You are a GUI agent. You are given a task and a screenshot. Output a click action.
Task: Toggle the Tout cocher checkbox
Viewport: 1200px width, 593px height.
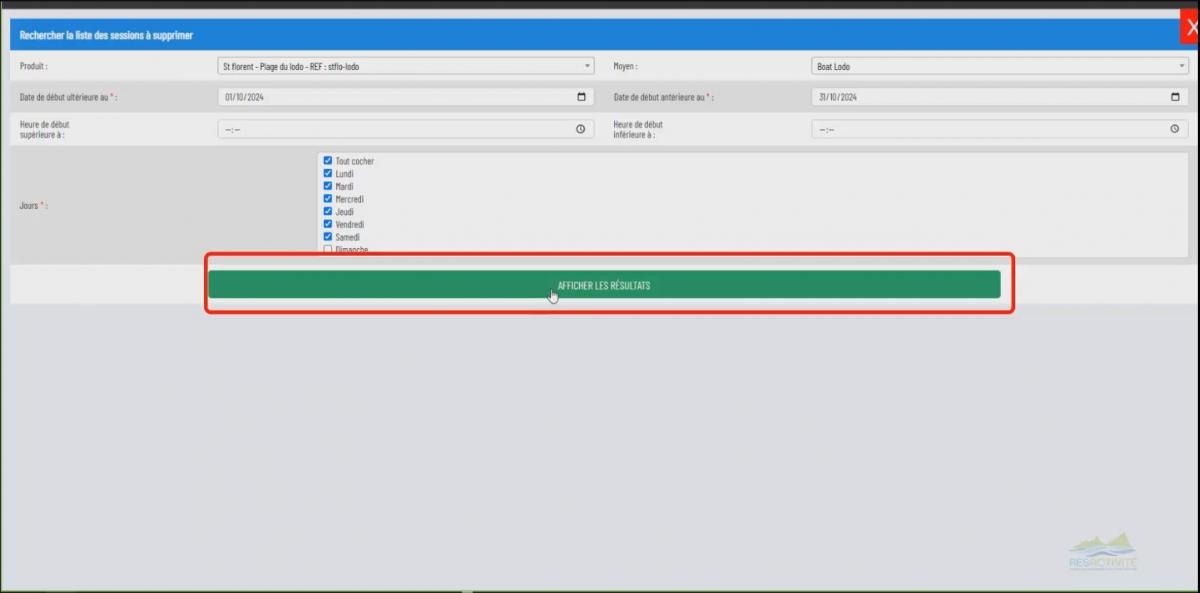click(x=328, y=160)
